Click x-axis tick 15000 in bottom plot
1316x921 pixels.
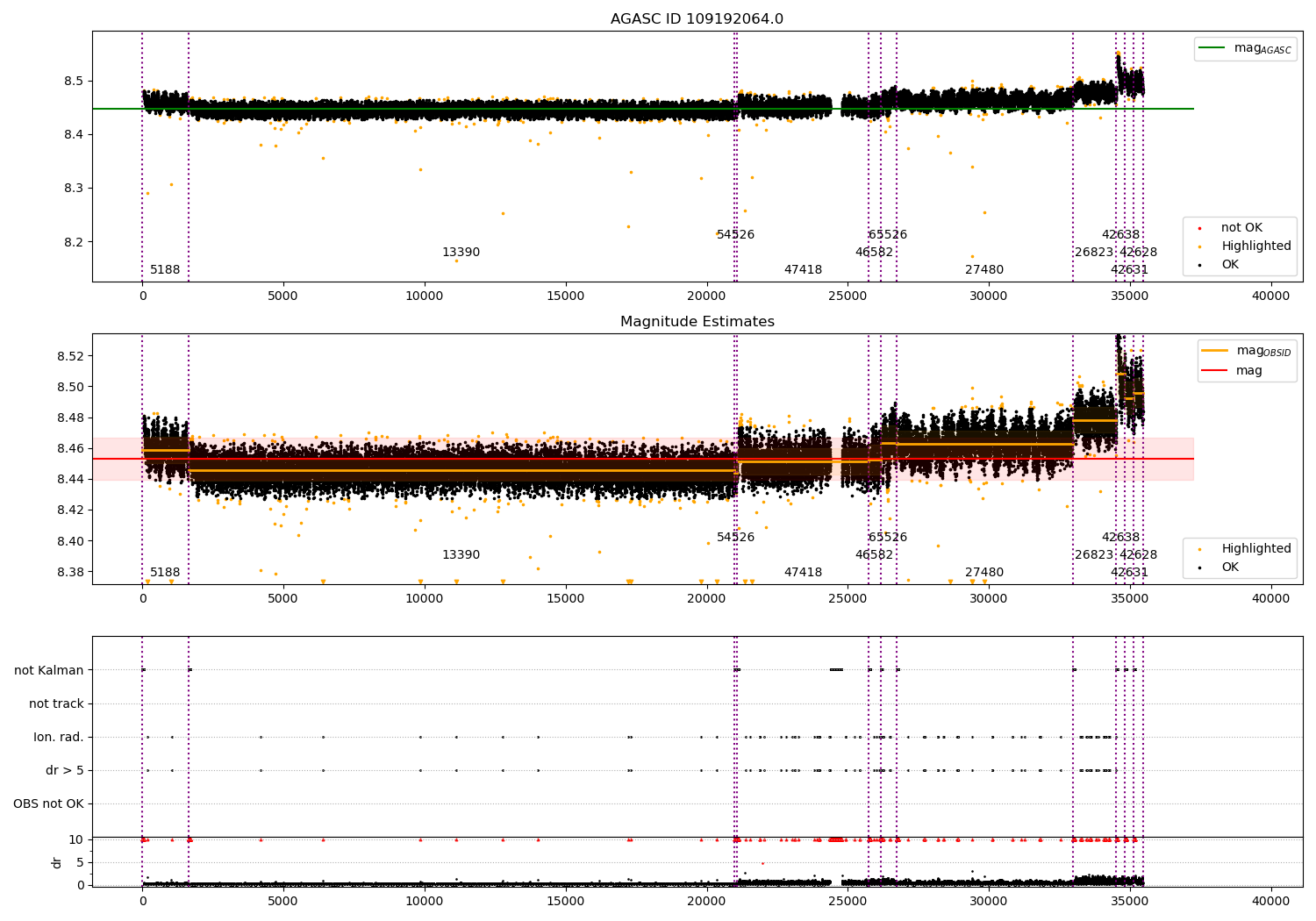(x=565, y=902)
